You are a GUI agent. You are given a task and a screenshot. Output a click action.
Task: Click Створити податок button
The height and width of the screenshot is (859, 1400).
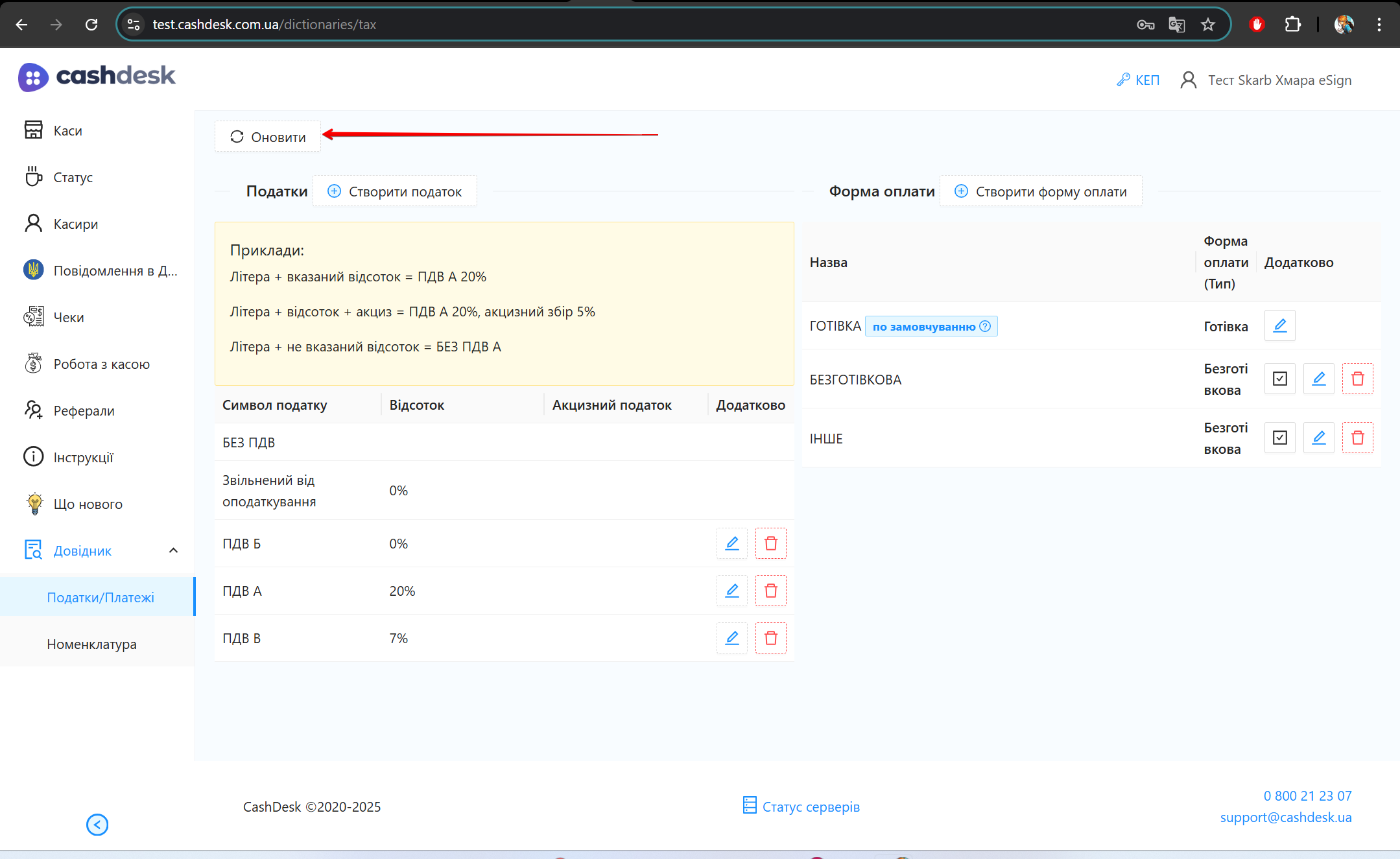pos(395,191)
